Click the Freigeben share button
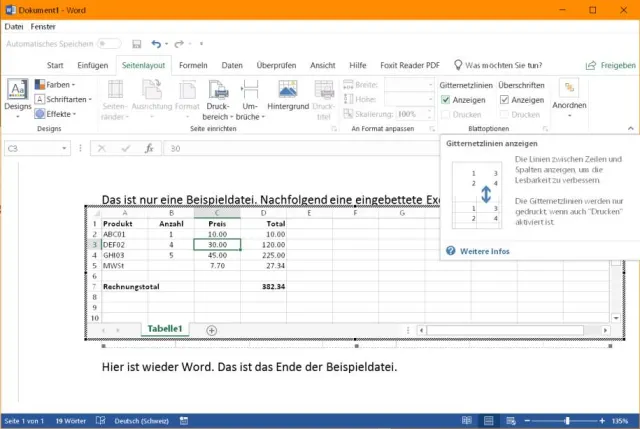The image size is (640, 429). click(610, 65)
